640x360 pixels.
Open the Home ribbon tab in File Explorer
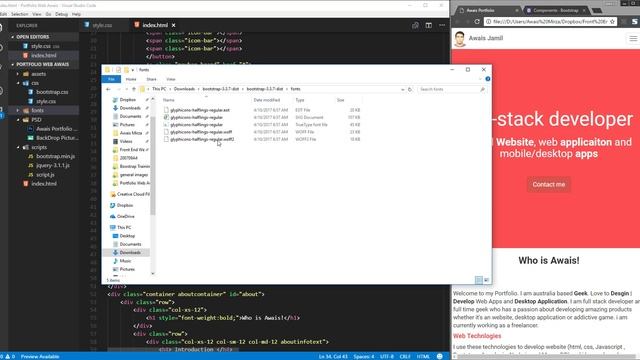[131, 79]
